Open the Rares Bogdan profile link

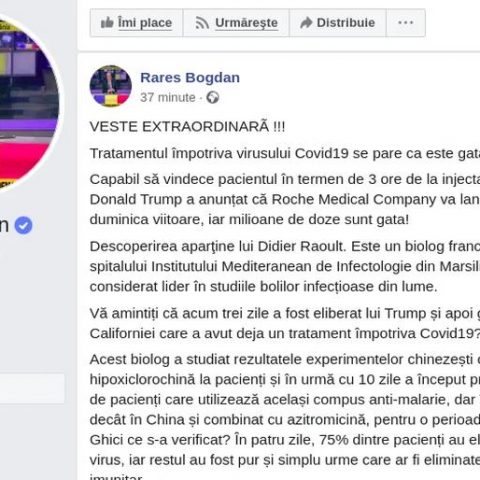tap(190, 78)
